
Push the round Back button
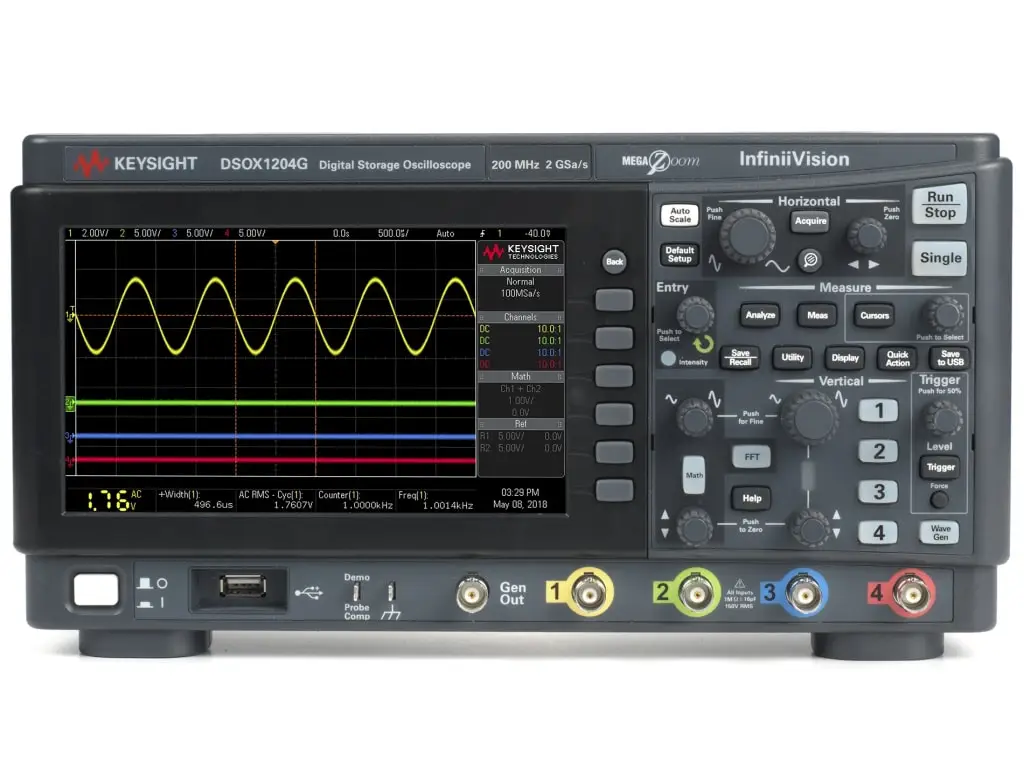(614, 261)
